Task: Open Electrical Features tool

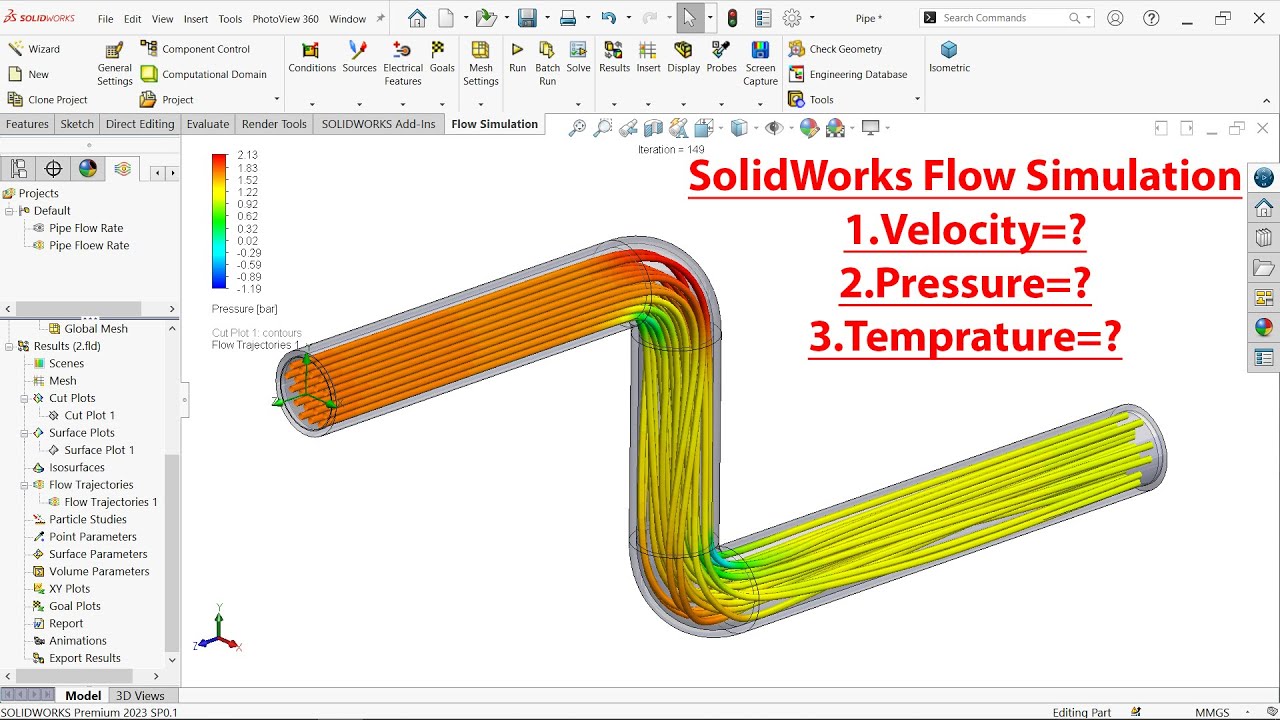Action: click(403, 63)
